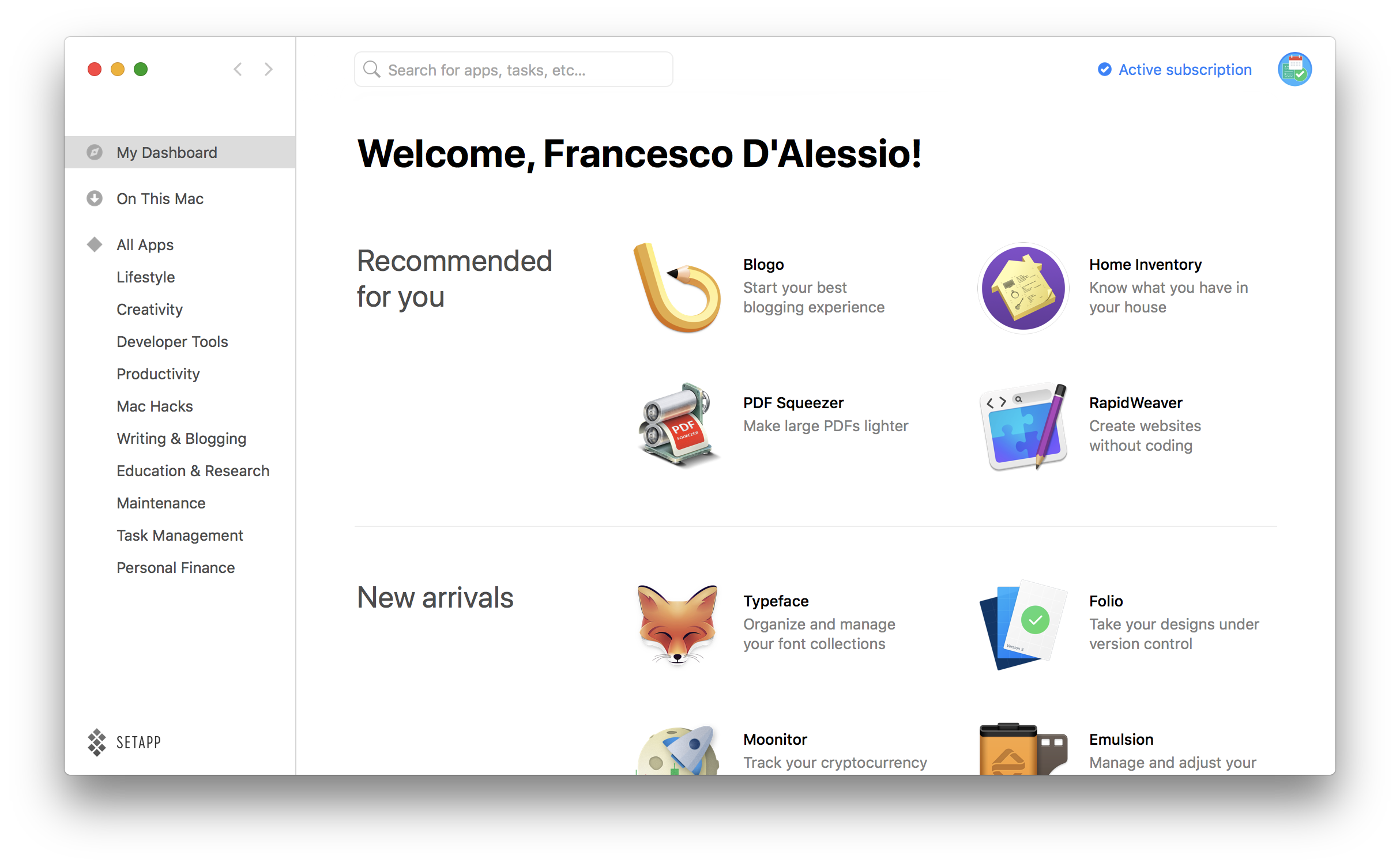1400x867 pixels.
Task: Click the On This Mac download icon
Action: coord(95,198)
